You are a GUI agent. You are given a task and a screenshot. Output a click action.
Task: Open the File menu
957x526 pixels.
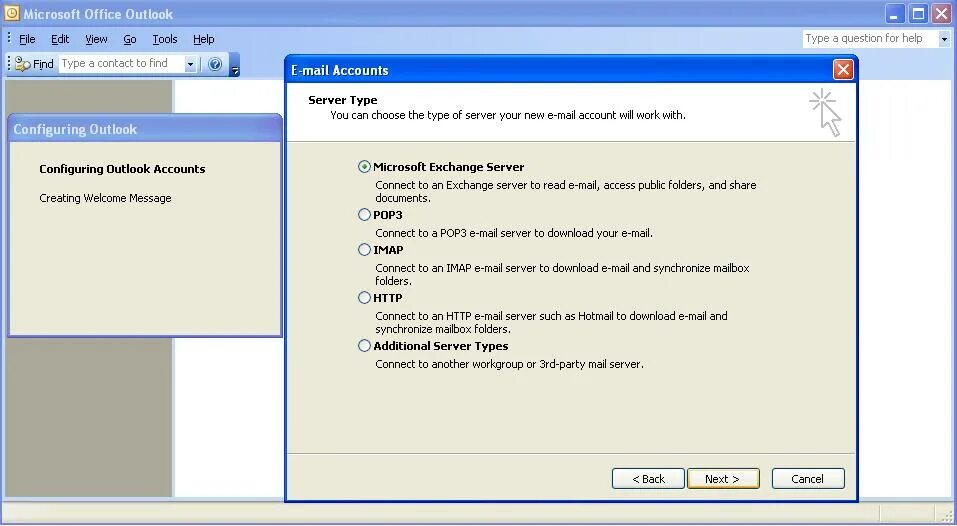coord(27,39)
